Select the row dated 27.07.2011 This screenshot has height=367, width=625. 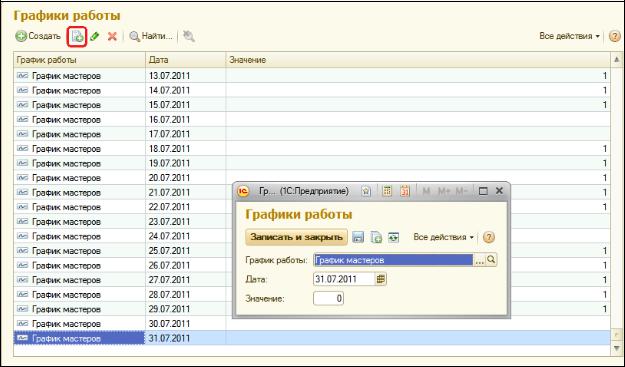click(x=312, y=280)
